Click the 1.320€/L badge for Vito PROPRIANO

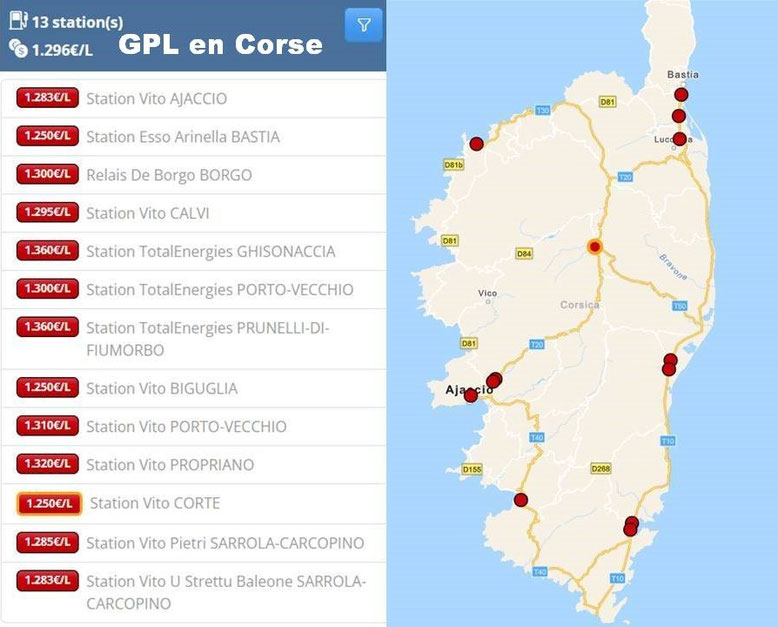tap(48, 463)
